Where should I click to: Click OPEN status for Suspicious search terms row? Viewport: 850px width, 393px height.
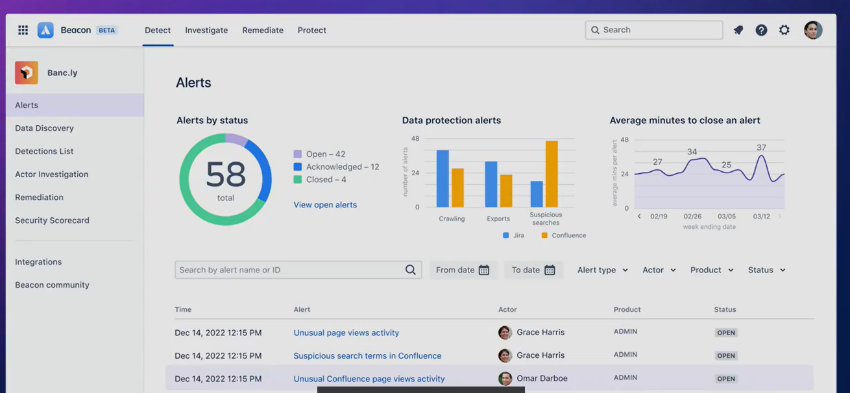[726, 356]
